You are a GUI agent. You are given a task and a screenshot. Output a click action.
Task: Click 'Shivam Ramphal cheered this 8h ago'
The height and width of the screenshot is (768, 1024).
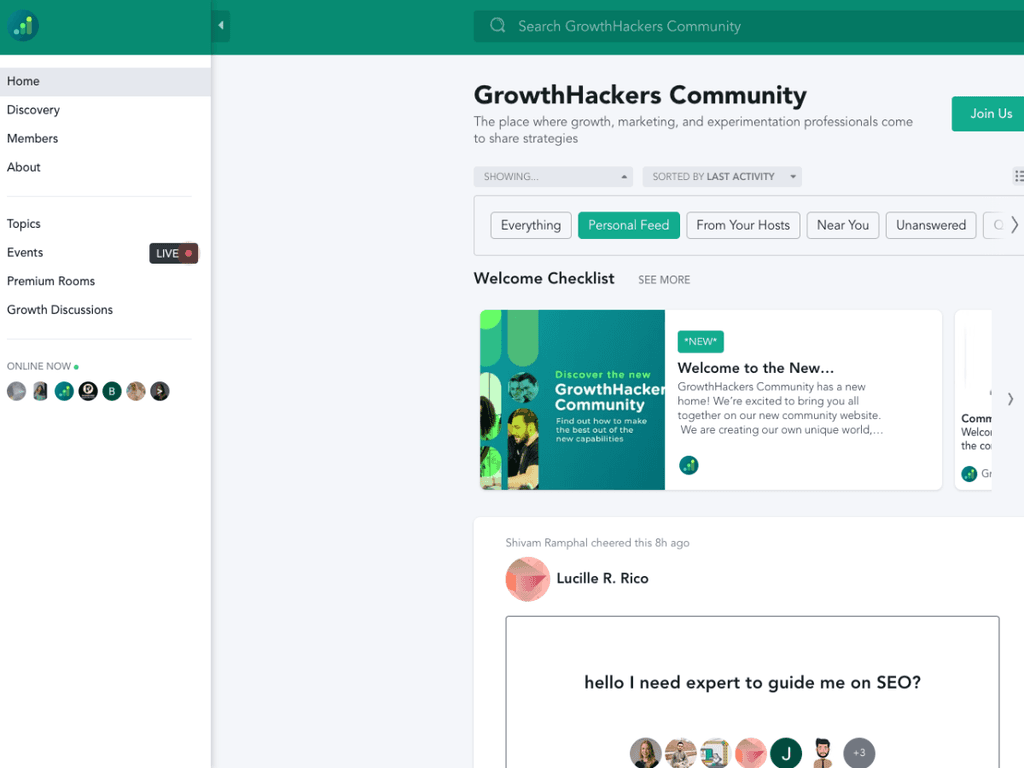598,543
